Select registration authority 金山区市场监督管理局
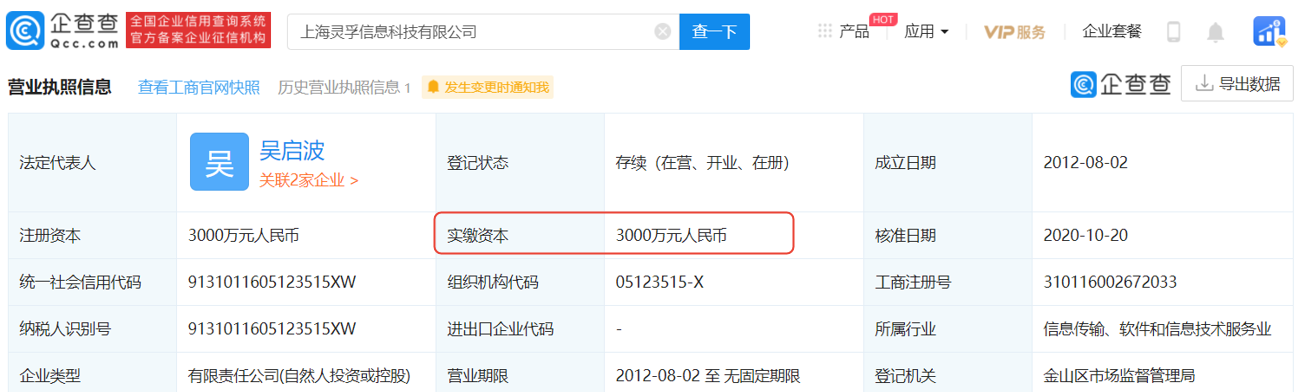This screenshot has height=392, width=1300. coord(1119,376)
